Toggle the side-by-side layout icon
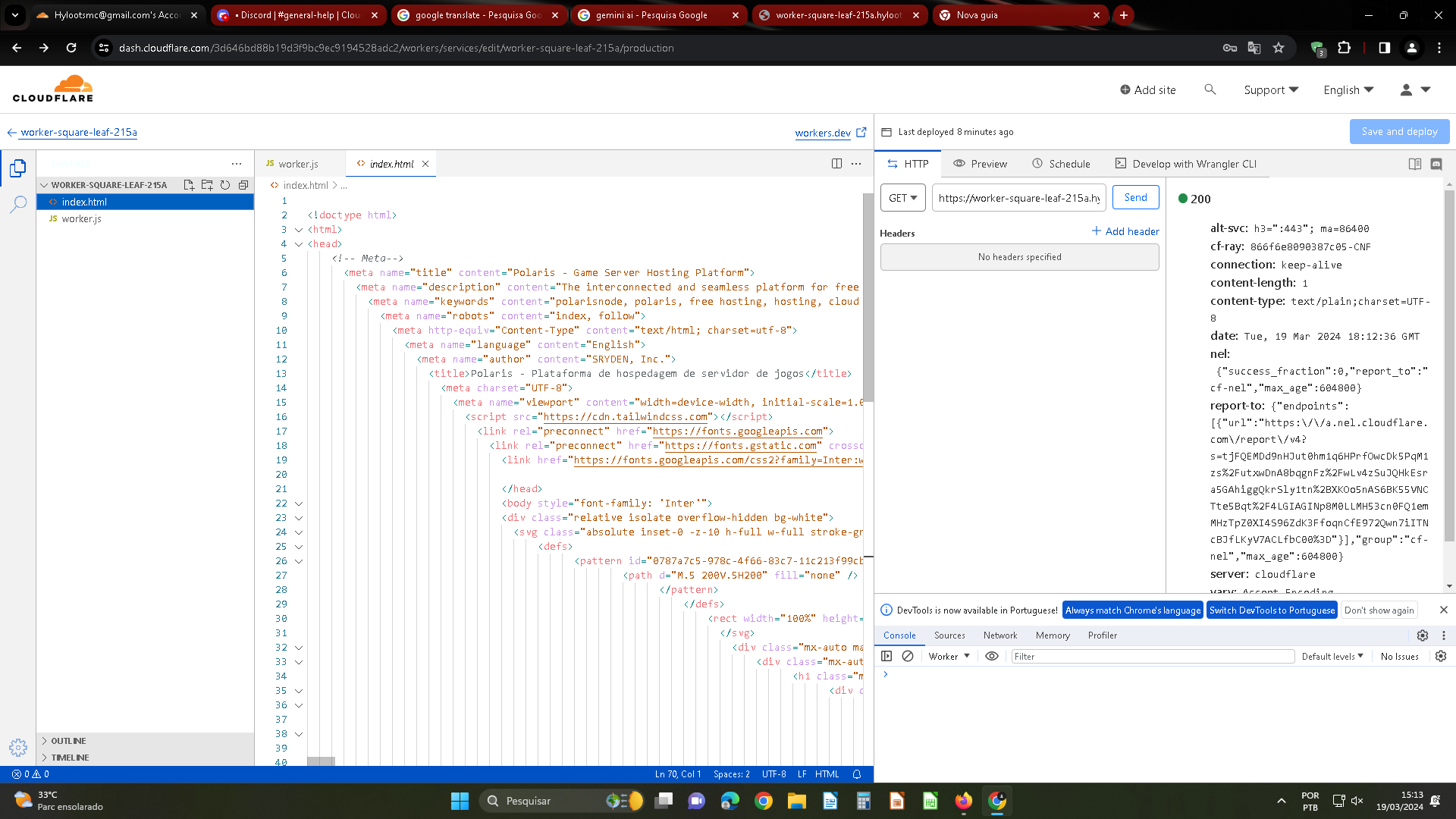 point(1414,164)
